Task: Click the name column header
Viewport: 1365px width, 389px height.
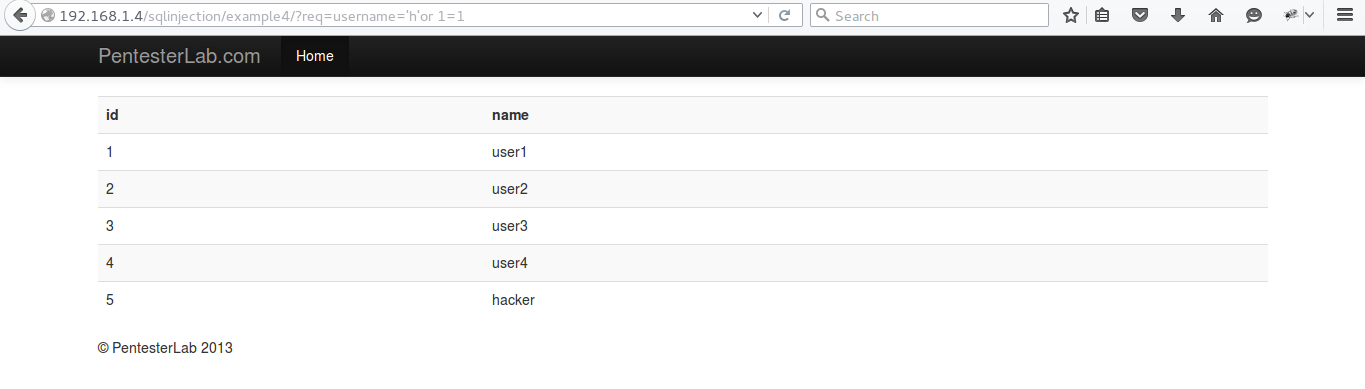Action: tap(510, 115)
